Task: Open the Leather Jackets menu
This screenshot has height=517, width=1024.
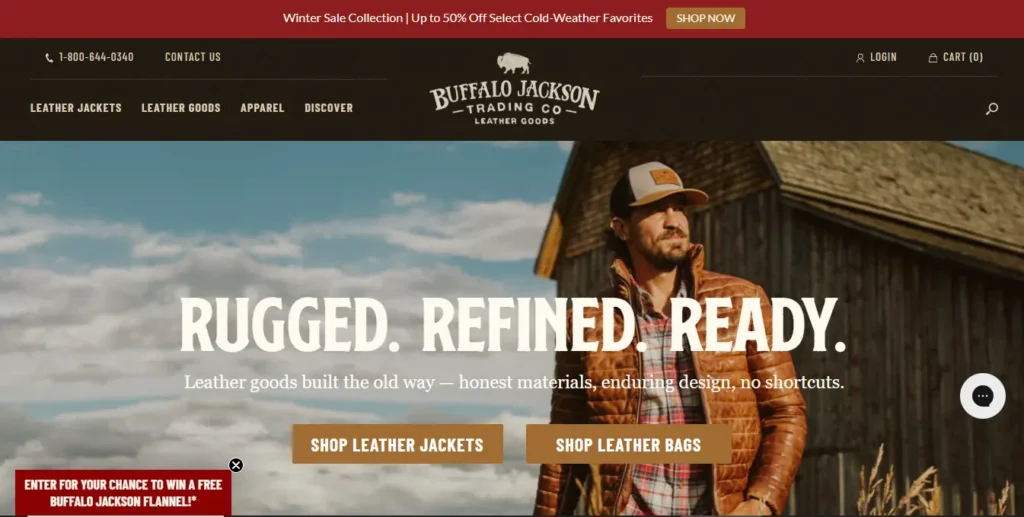Action: tap(76, 108)
